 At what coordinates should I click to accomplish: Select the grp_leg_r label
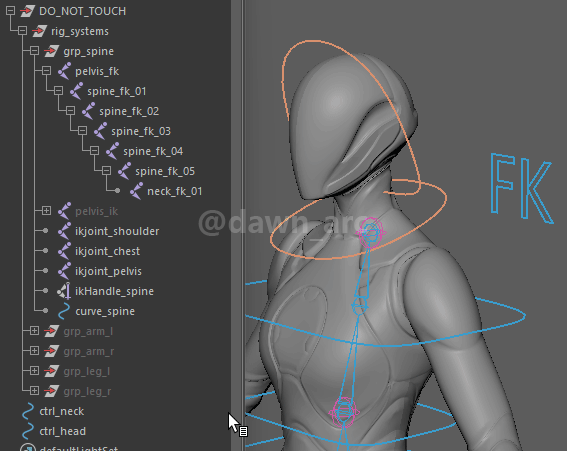(x=87, y=391)
